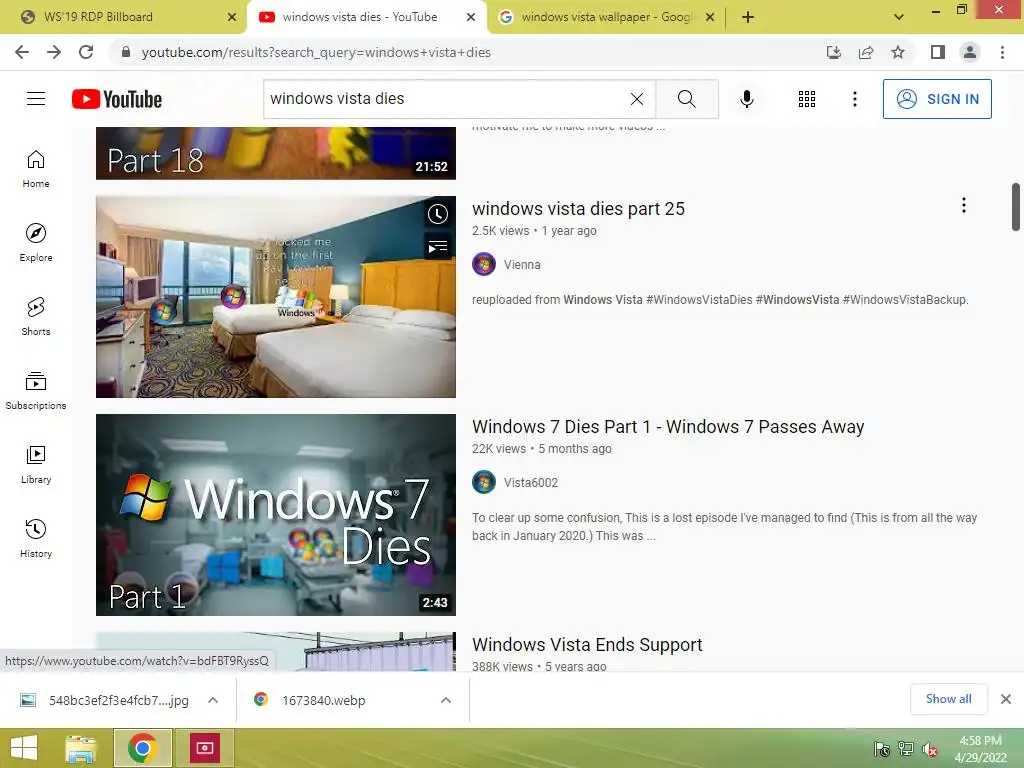Open History in the sidebar

36,538
